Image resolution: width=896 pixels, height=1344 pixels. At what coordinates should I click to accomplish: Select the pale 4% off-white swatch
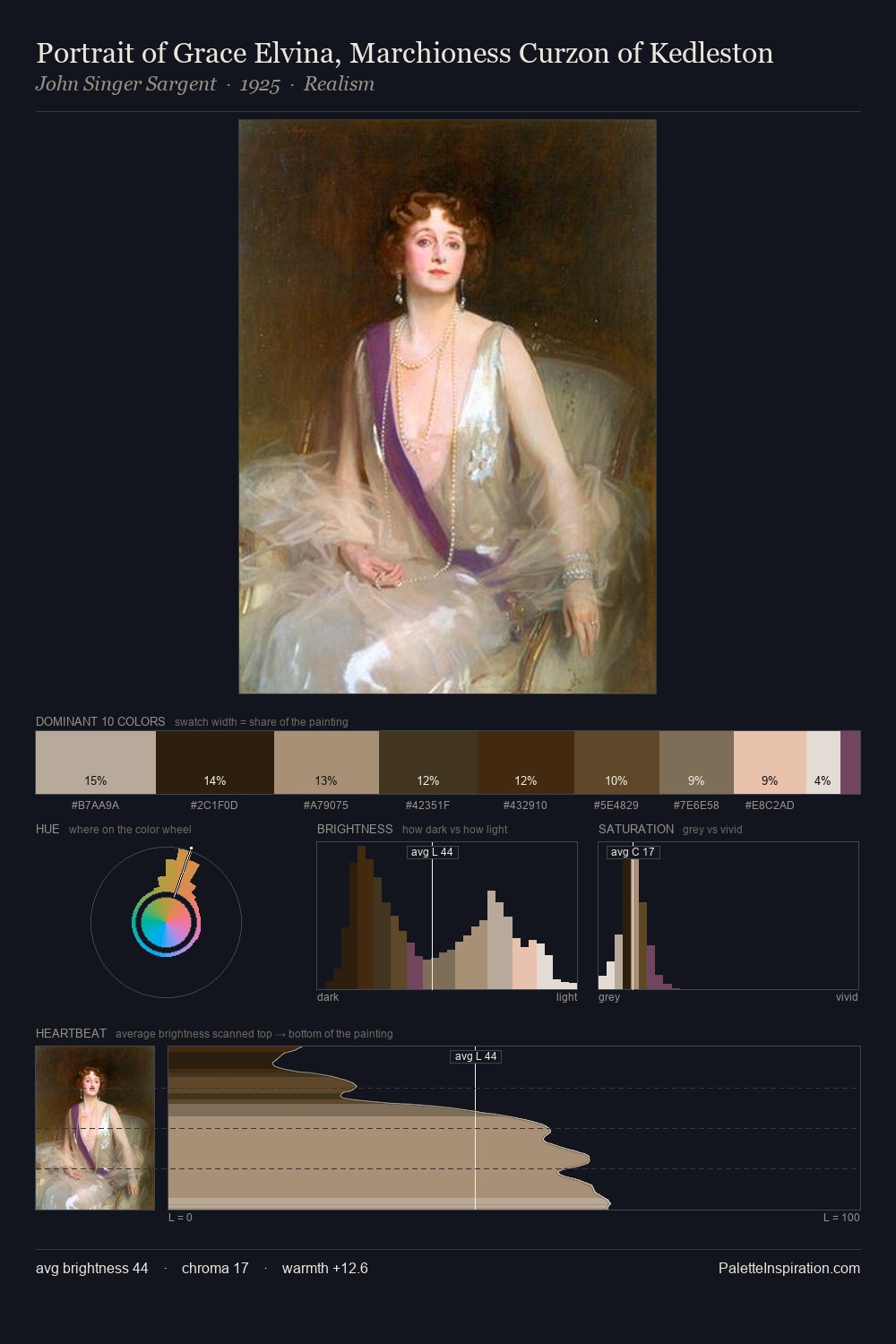tap(823, 762)
